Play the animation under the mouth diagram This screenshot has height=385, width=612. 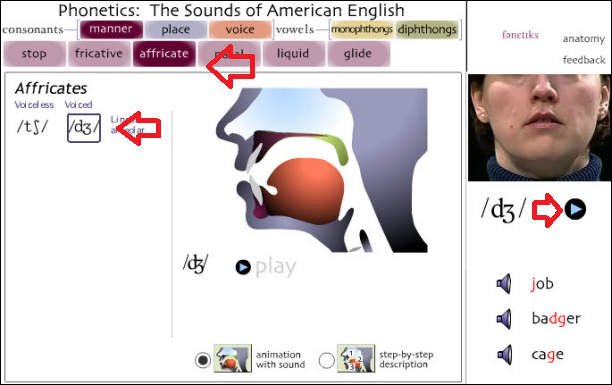click(243, 267)
